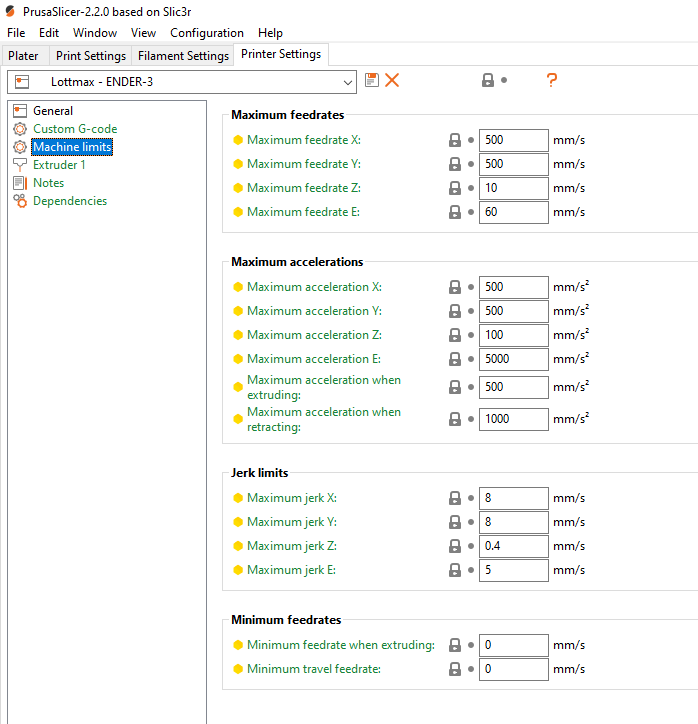Switch to the Plater tab
Image resolution: width=698 pixels, height=724 pixels.
tap(23, 56)
